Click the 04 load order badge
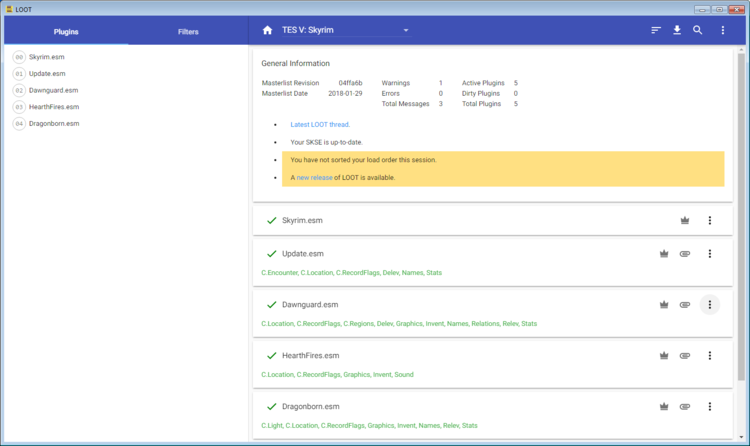 pyautogui.click(x=19, y=123)
